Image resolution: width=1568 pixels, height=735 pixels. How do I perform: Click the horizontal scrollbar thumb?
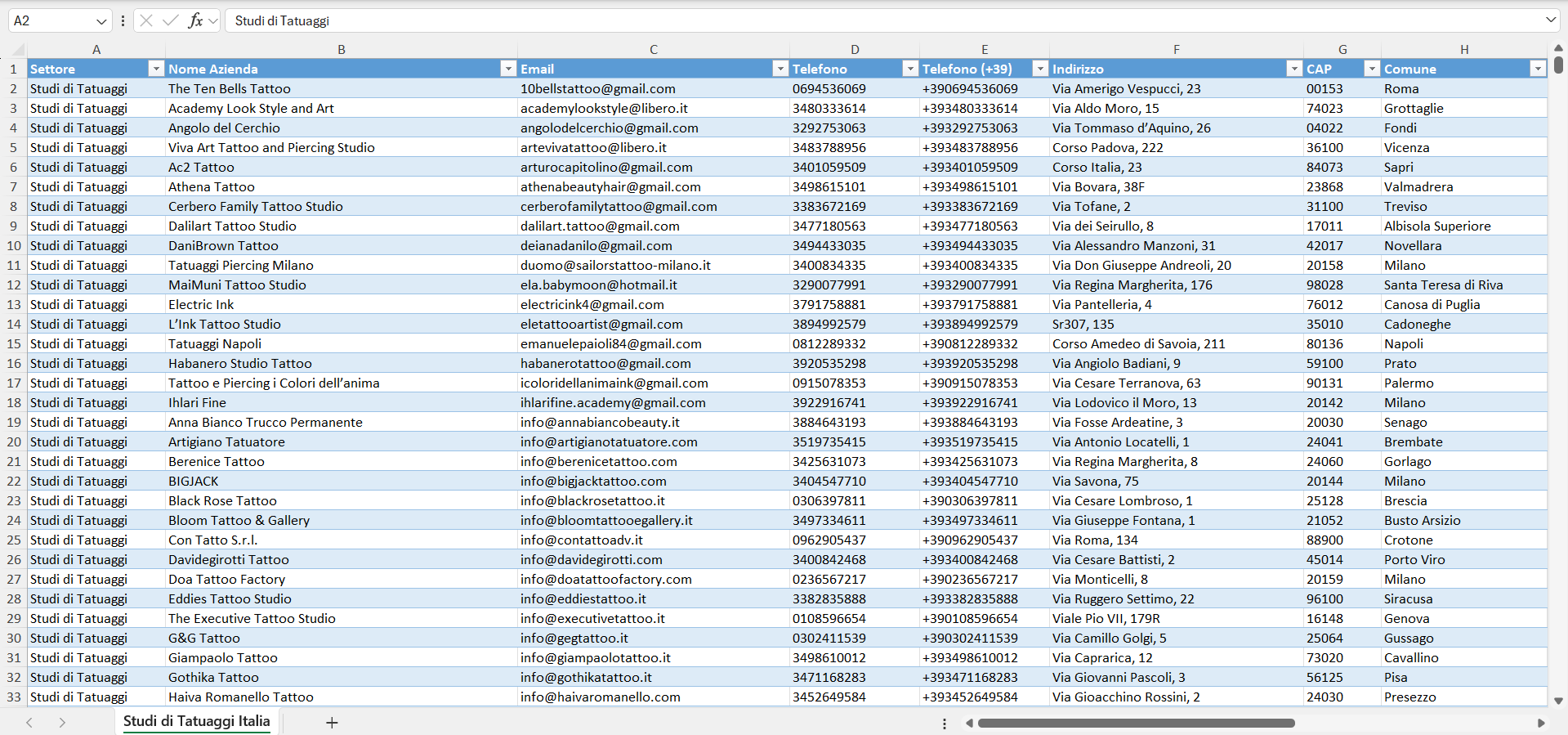(1137, 723)
